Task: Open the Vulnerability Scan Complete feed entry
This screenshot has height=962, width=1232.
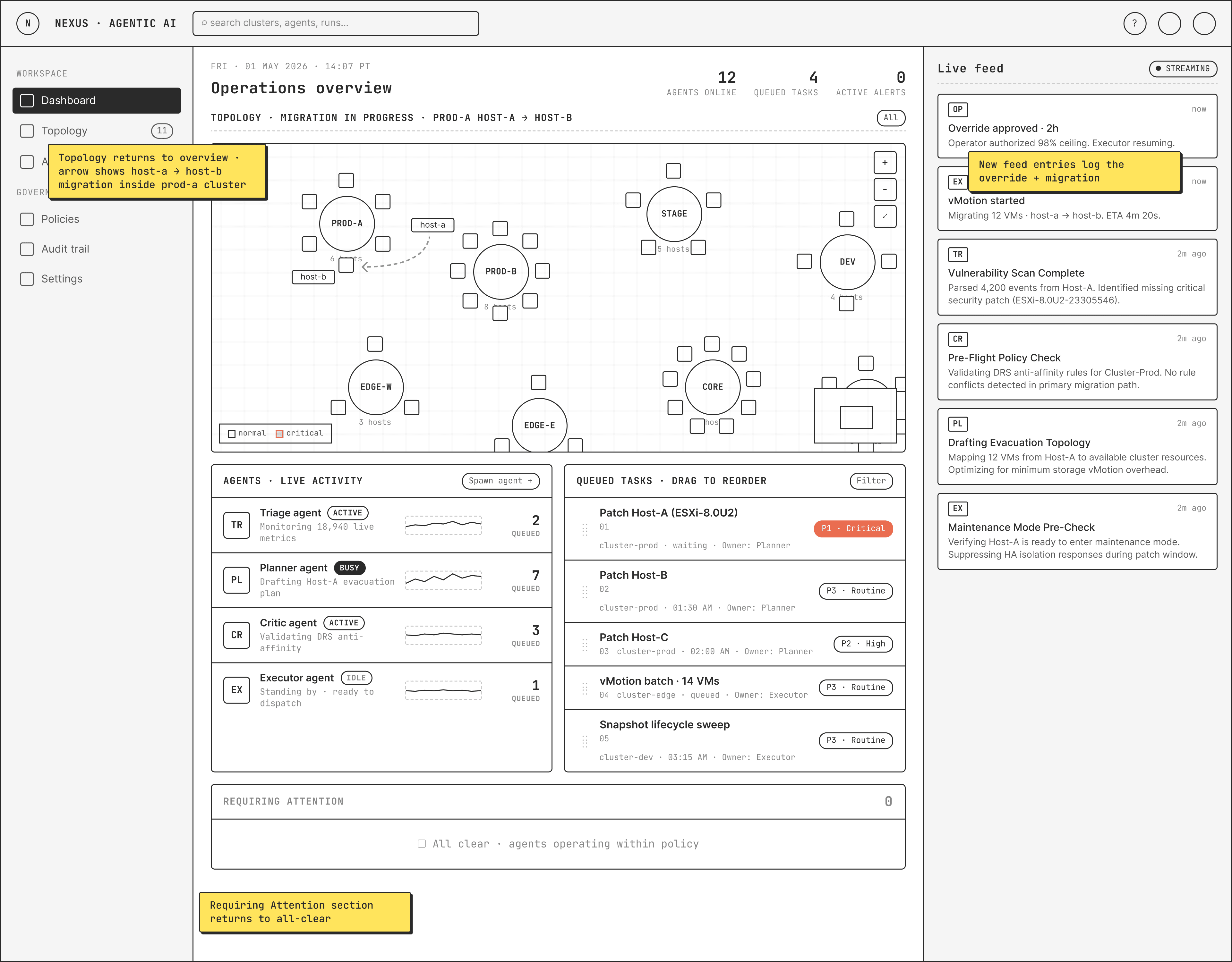Action: (1077, 277)
